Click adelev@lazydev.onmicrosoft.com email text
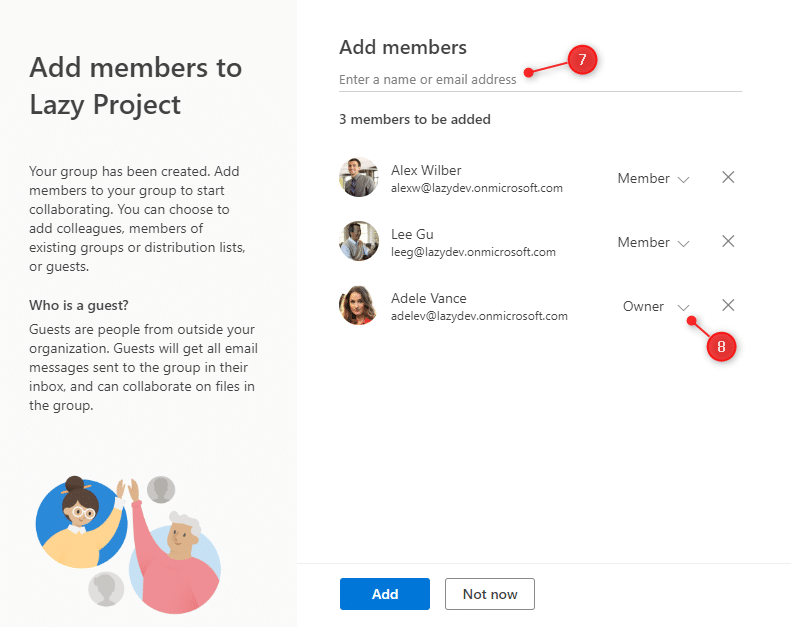This screenshot has width=791, height=627. [479, 316]
